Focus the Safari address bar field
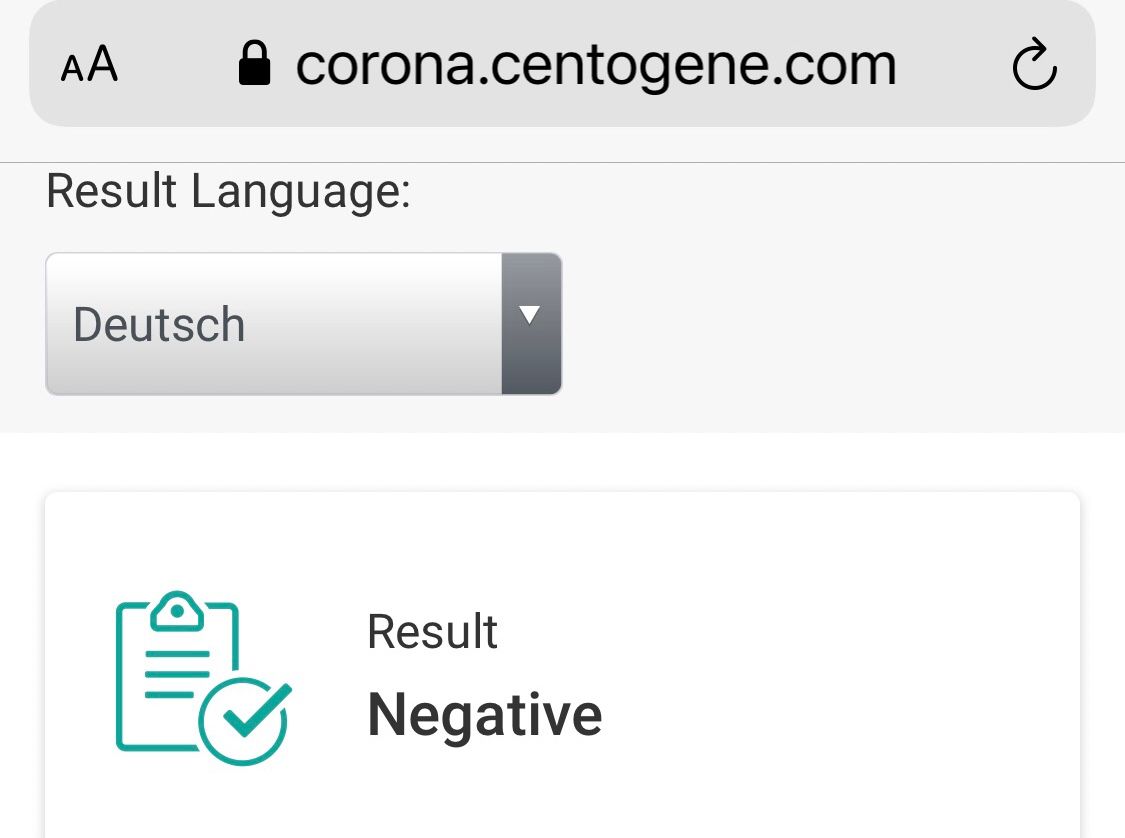Screen dimensions: 1125x838 point(562,64)
